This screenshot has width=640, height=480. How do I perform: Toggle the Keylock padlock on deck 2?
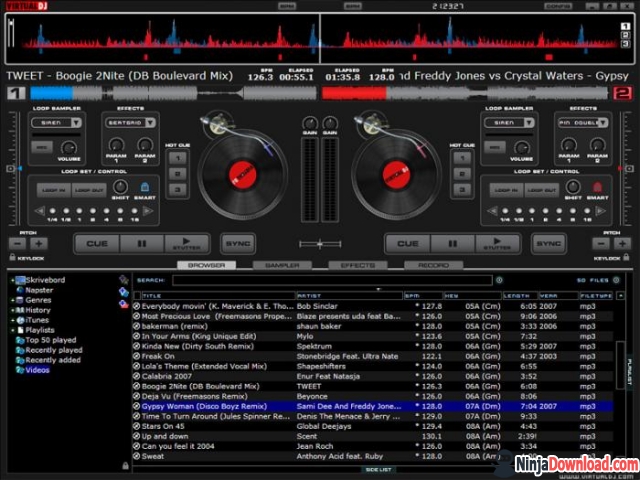click(626, 257)
